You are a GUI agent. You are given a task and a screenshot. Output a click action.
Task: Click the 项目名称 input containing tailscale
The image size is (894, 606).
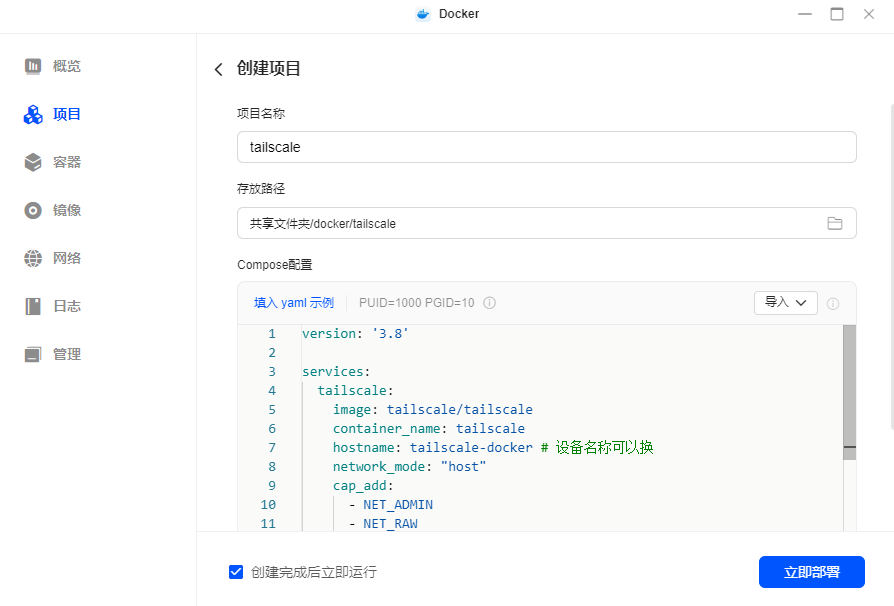[546, 147]
